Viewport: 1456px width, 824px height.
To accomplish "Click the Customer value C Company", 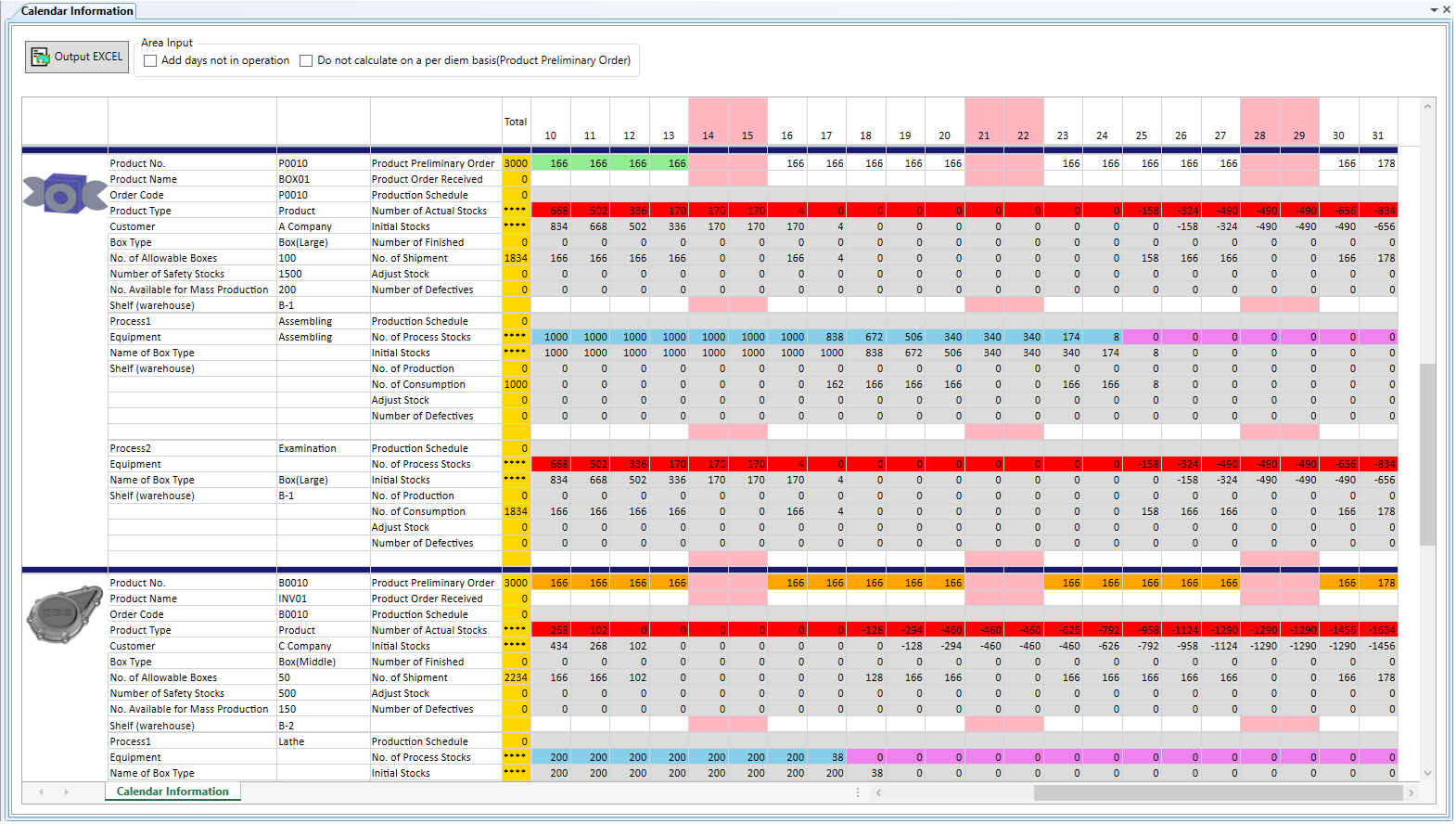I will coord(305,646).
